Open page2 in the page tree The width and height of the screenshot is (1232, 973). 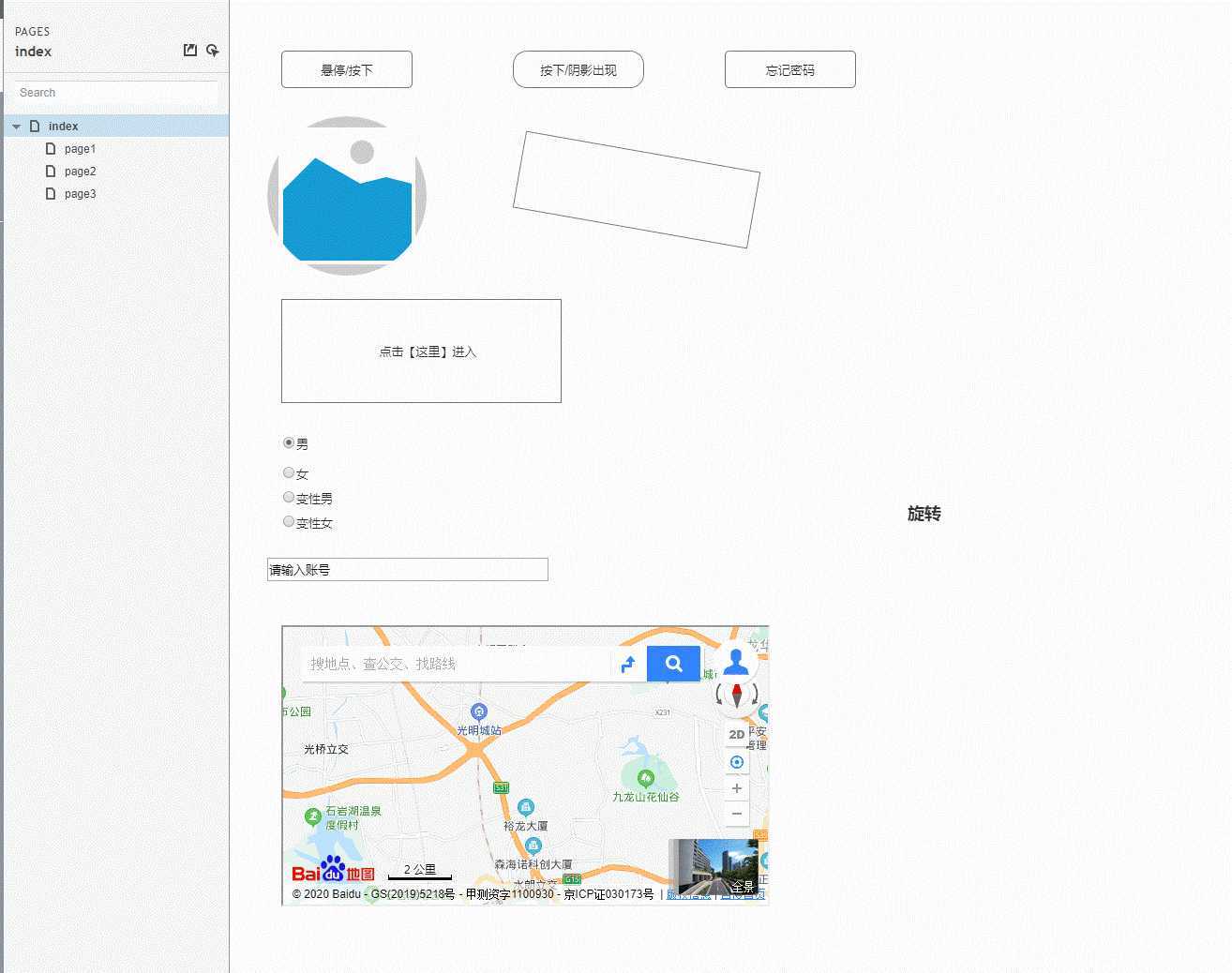(x=80, y=172)
